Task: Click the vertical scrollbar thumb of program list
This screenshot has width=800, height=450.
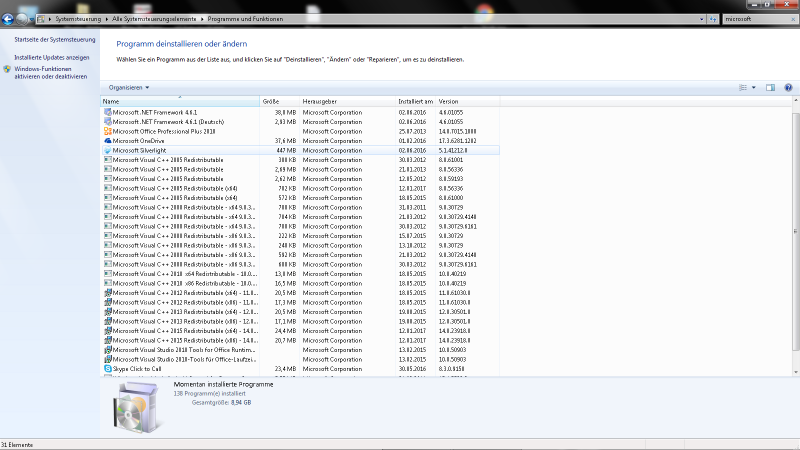Action: [795, 232]
